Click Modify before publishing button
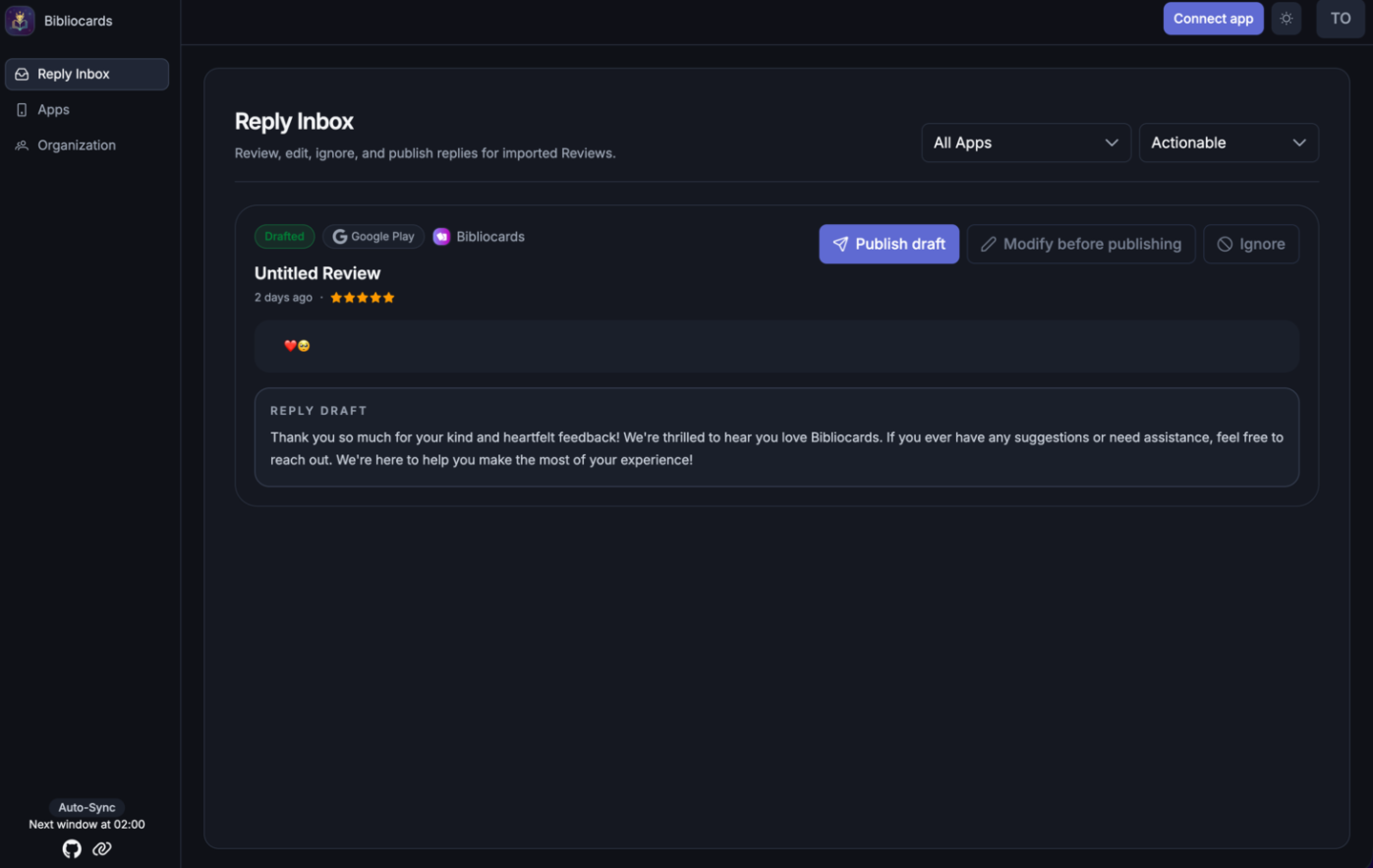Image resolution: width=1373 pixels, height=868 pixels. (x=1080, y=244)
